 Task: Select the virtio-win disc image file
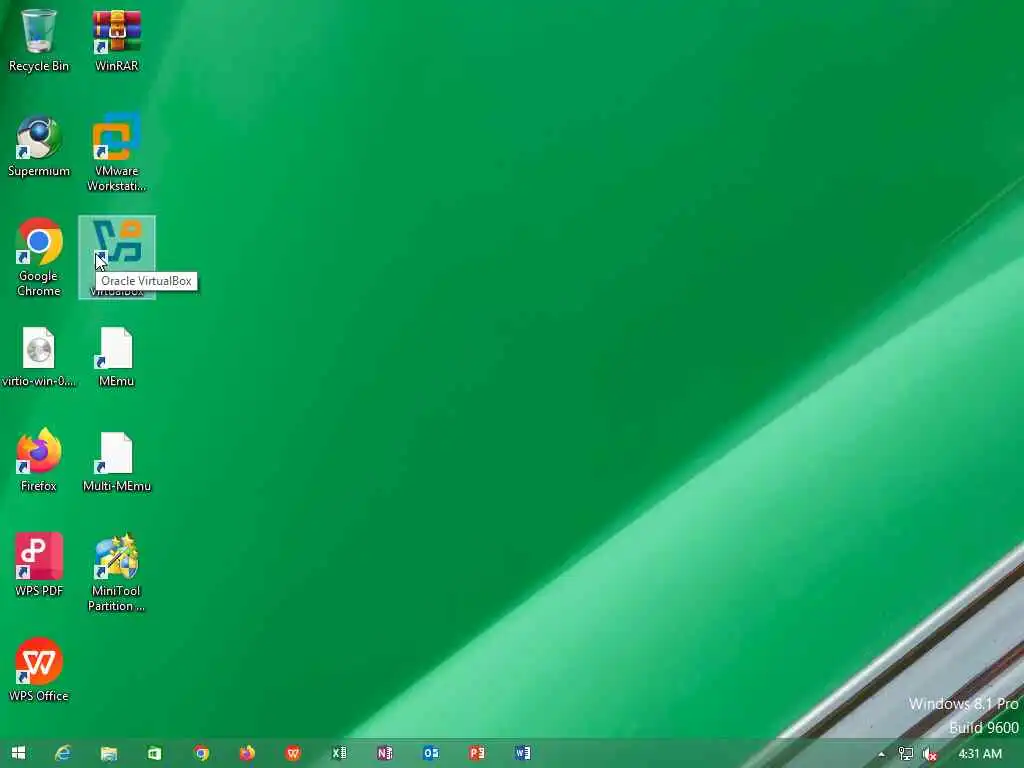[39, 357]
